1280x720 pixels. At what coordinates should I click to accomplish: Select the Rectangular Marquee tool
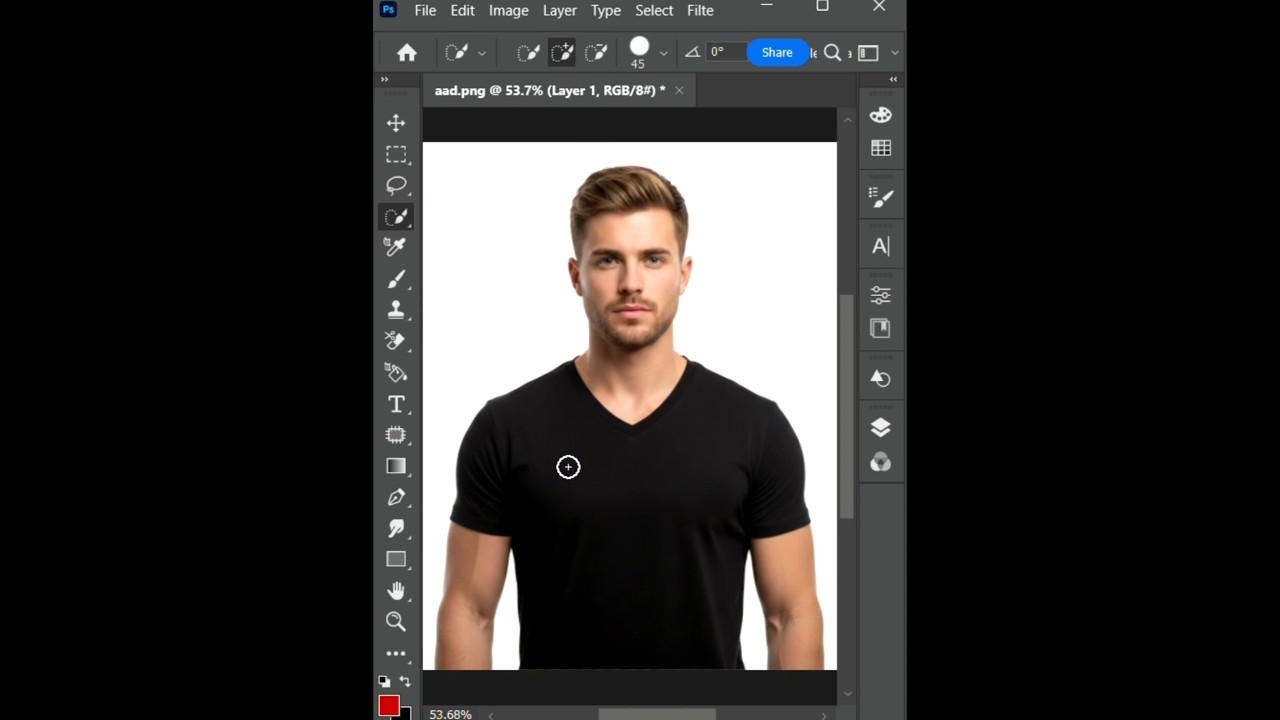tap(396, 154)
